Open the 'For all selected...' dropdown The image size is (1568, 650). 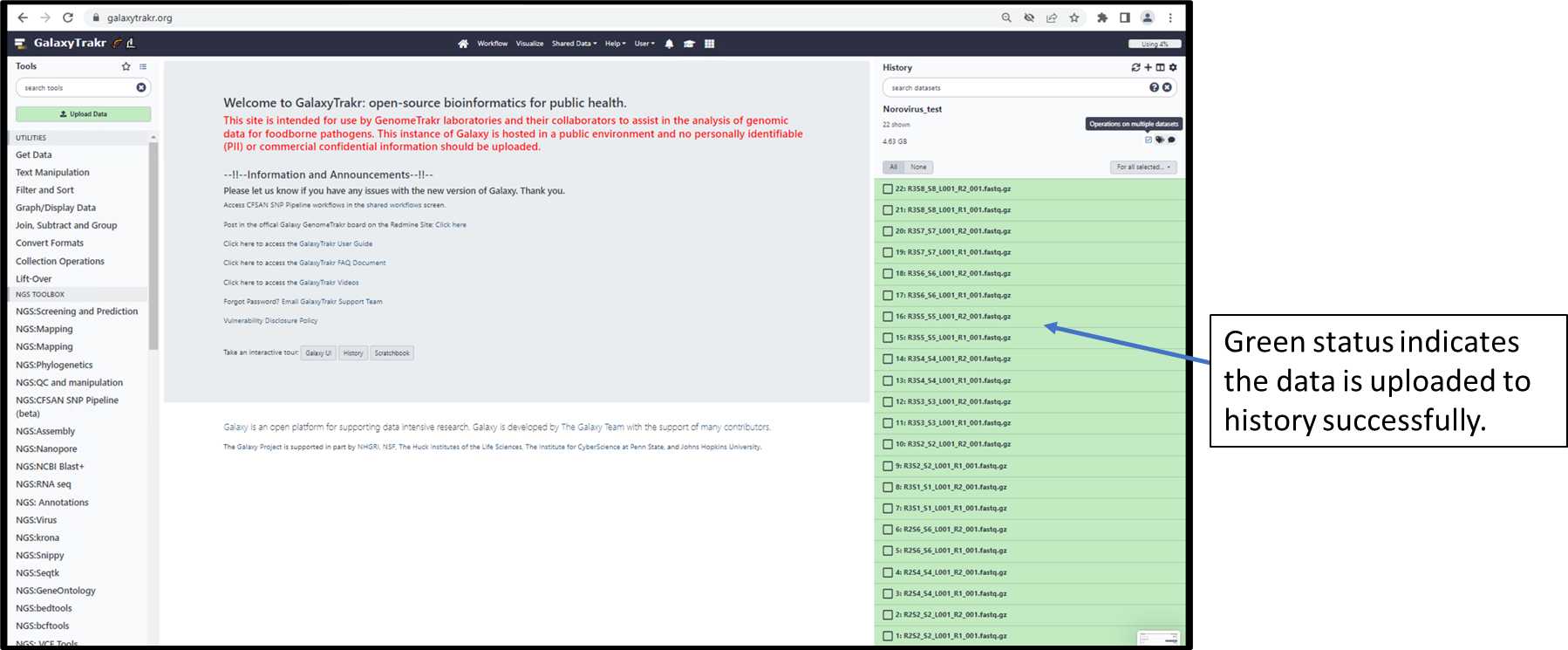click(1143, 167)
